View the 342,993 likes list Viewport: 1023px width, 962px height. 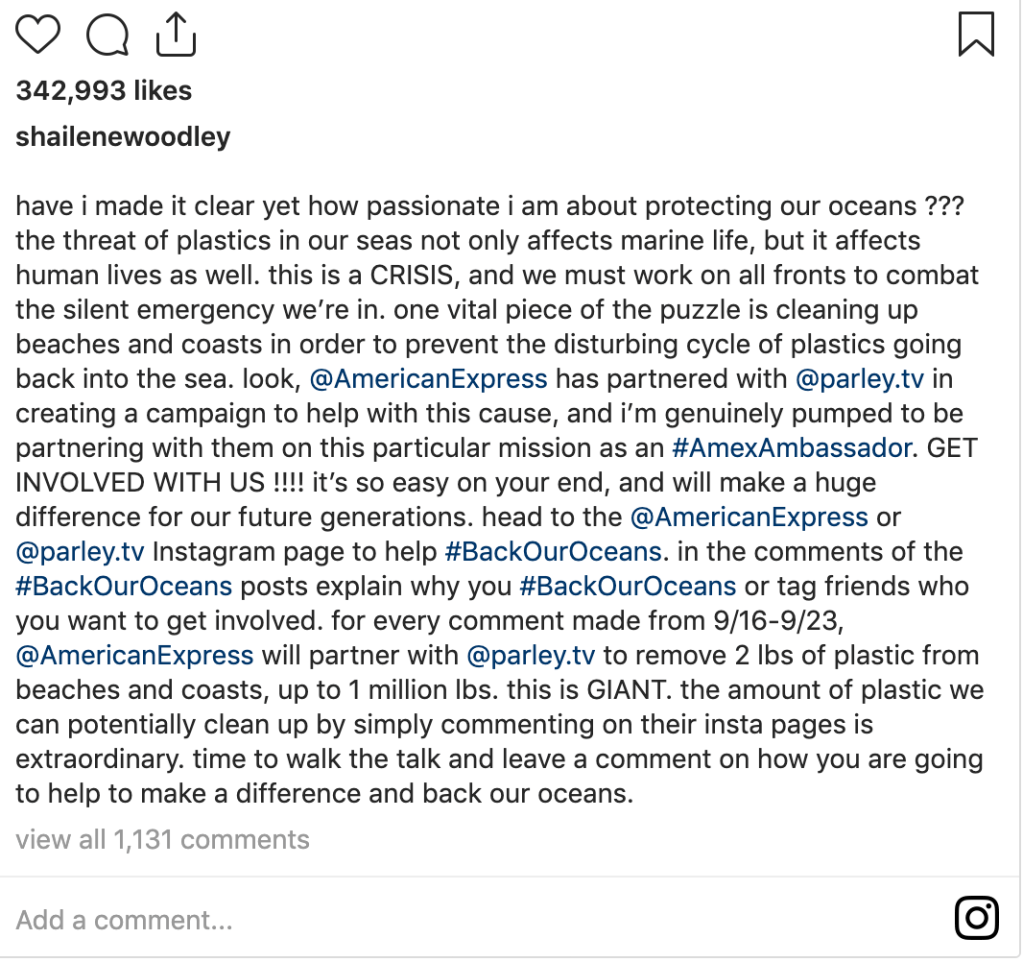tap(104, 91)
